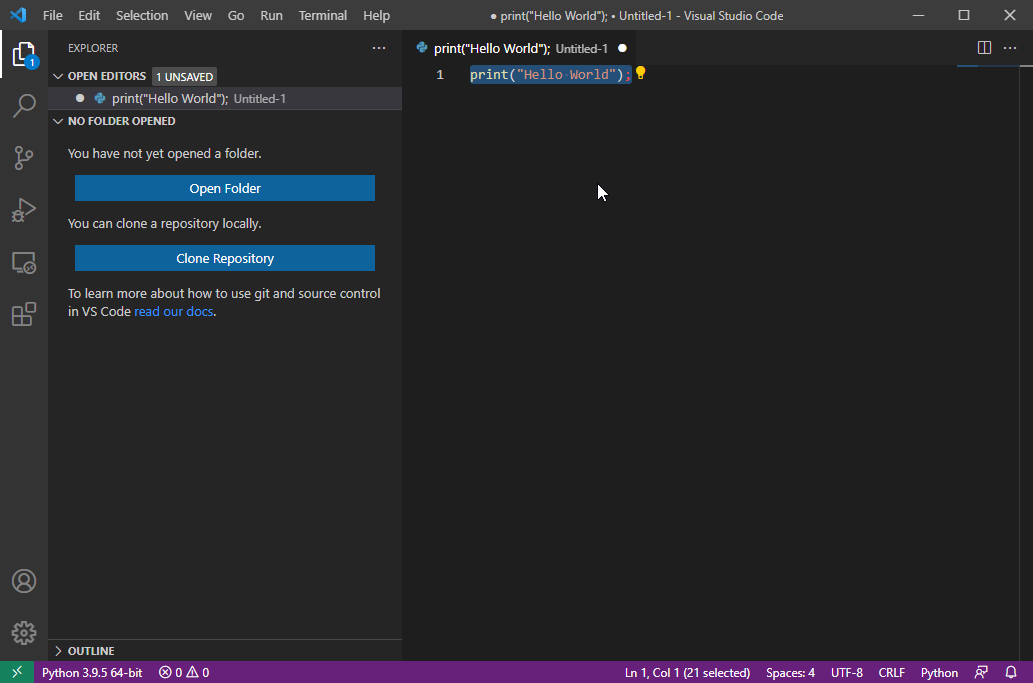Viewport: 1033px width, 683px height.
Task: Click the green remote window indicator
Action: coord(17,672)
